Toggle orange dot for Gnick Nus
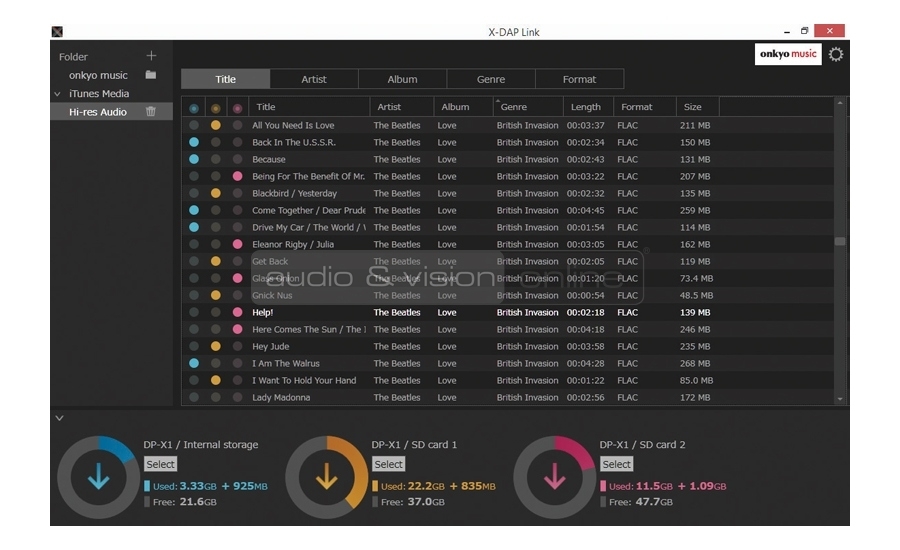Screen dimensions: 900x550 point(215,295)
